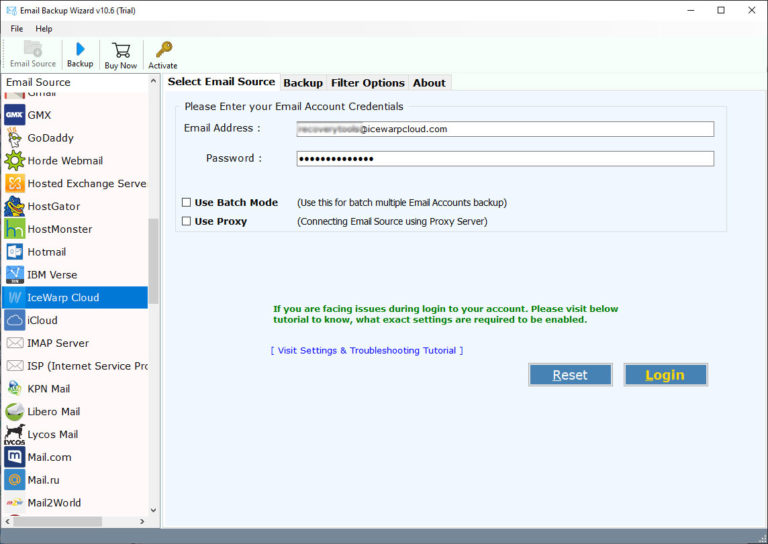Select the Mail2World list label
768x544 pixels.
pos(54,503)
